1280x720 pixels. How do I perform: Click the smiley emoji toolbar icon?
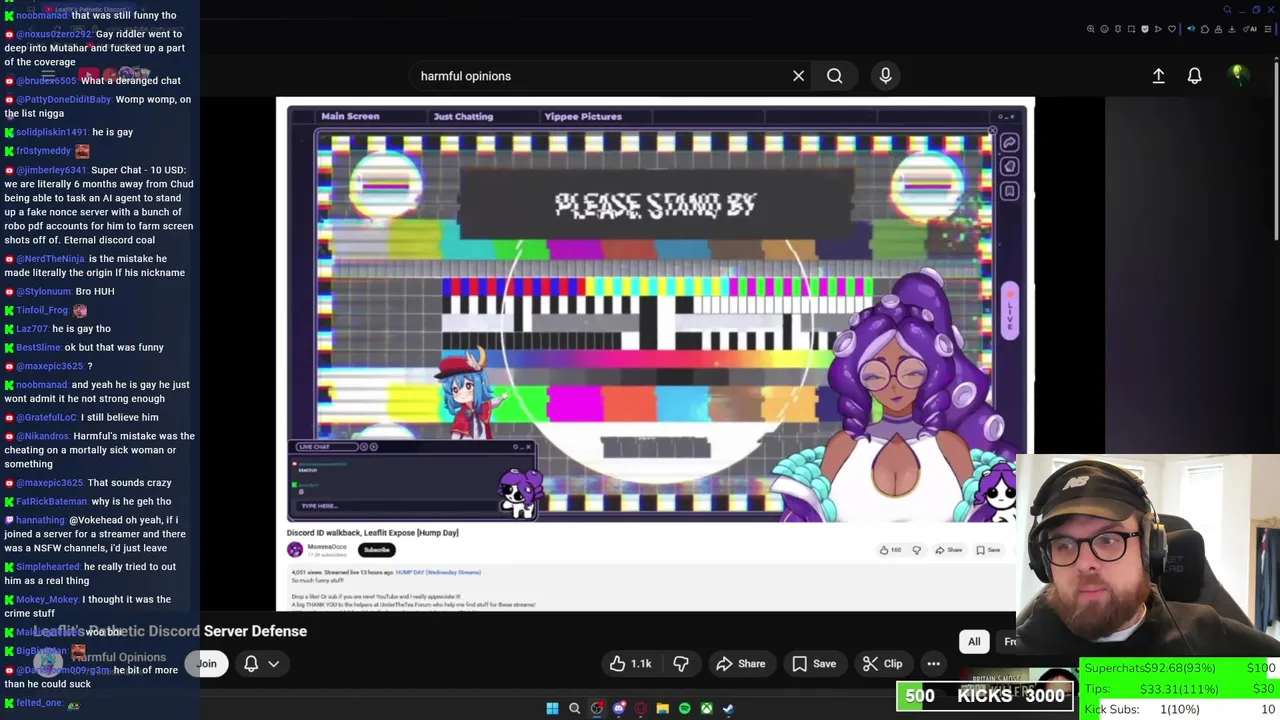[x=1104, y=29]
